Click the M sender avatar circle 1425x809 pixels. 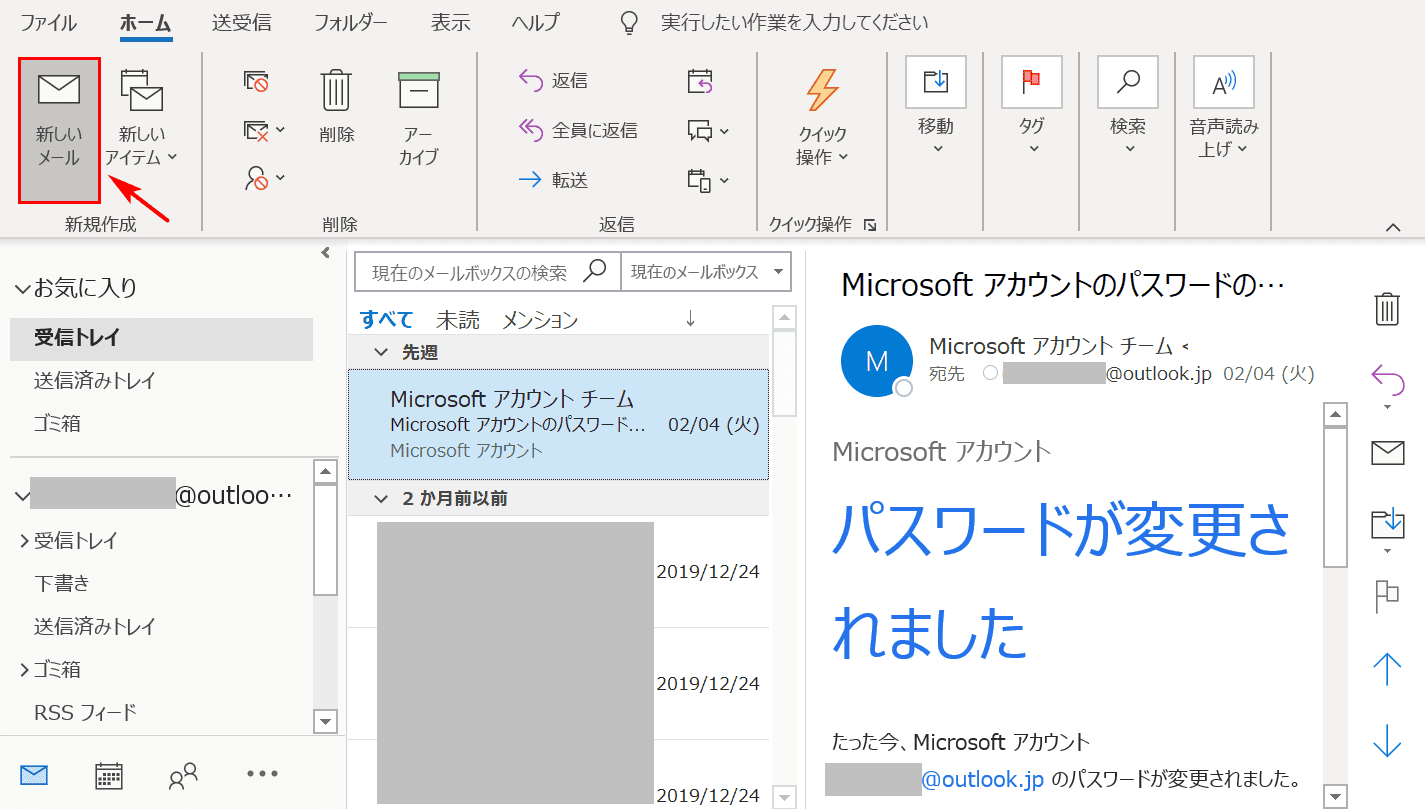tap(877, 361)
